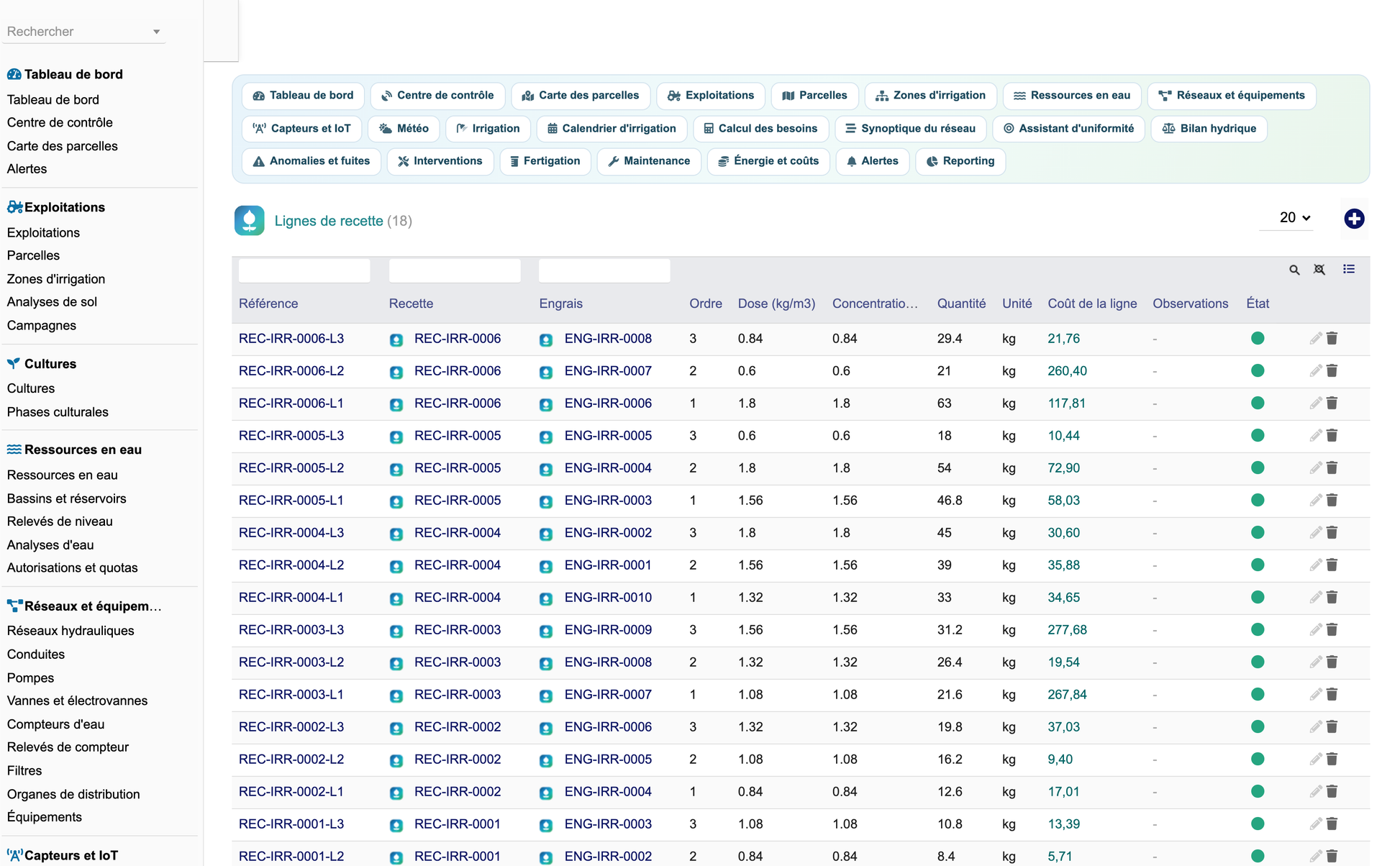Switch to Centre de contrôle tab
Screen dimensions: 1400x866
coord(437,96)
